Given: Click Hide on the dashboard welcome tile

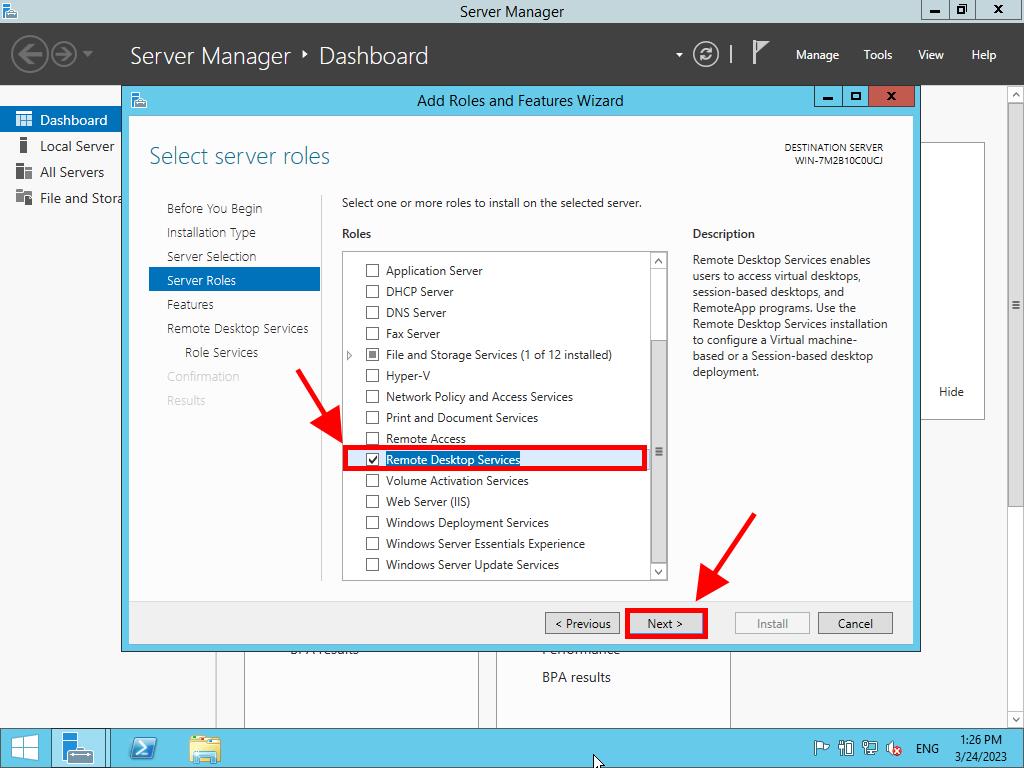Looking at the screenshot, I should coord(951,391).
